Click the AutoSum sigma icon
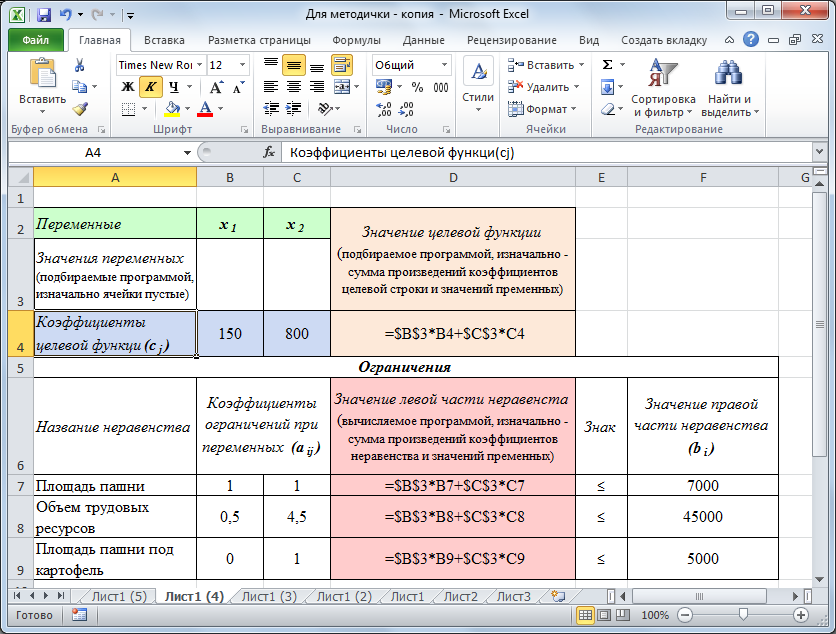Viewport: 836px width, 634px height. pos(607,65)
